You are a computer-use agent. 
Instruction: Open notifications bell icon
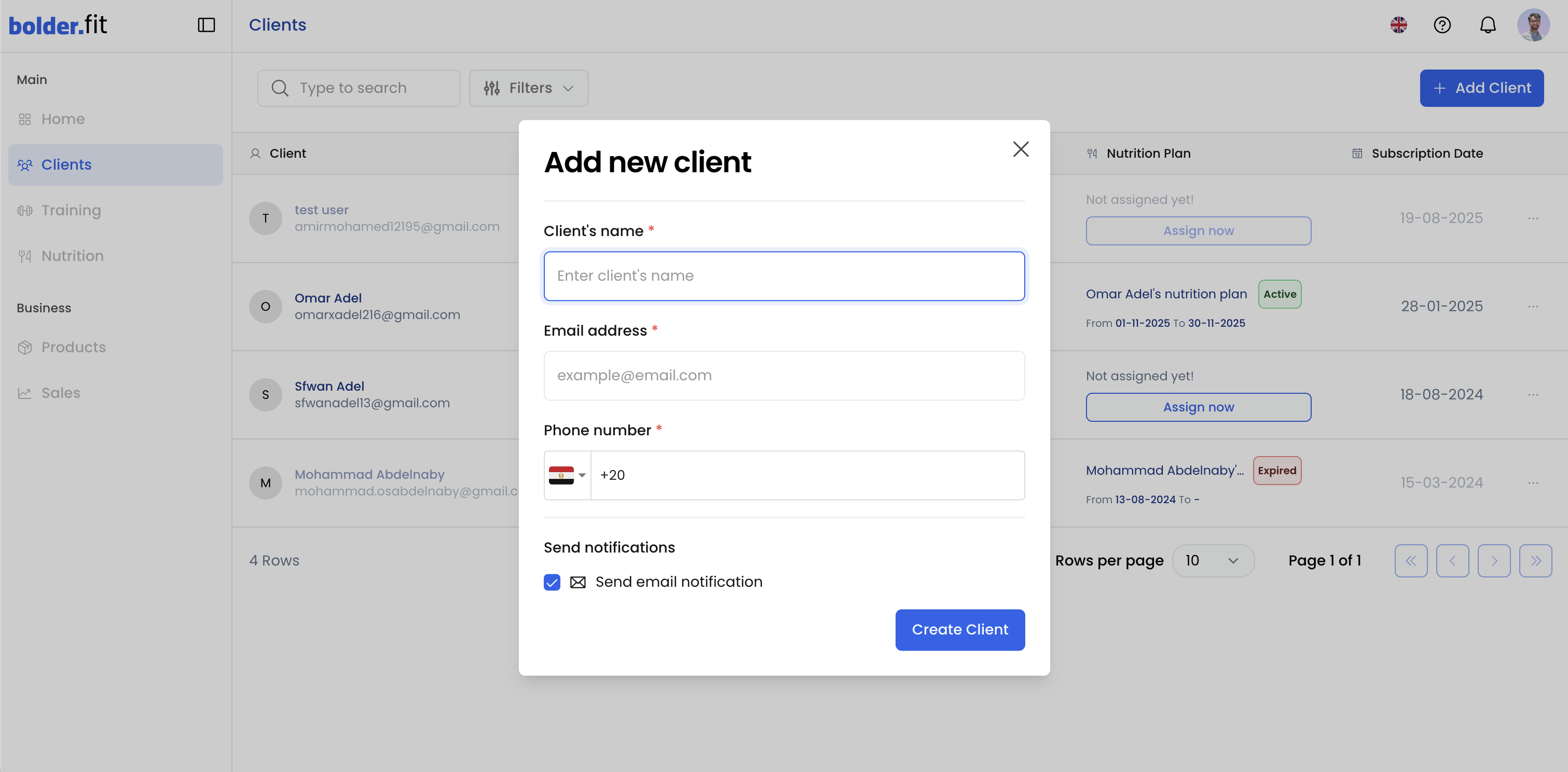(1488, 25)
